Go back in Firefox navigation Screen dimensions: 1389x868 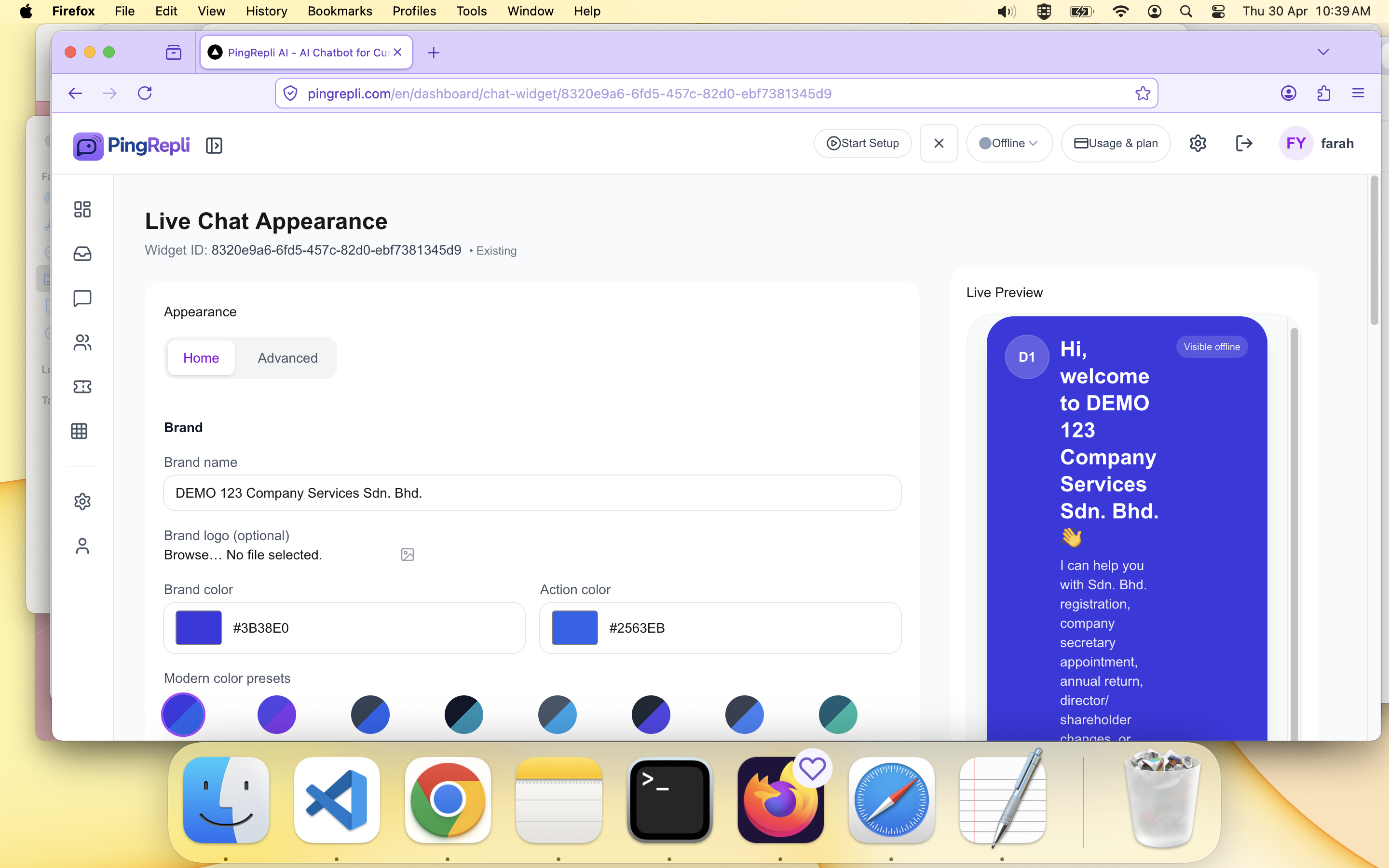pos(75,93)
